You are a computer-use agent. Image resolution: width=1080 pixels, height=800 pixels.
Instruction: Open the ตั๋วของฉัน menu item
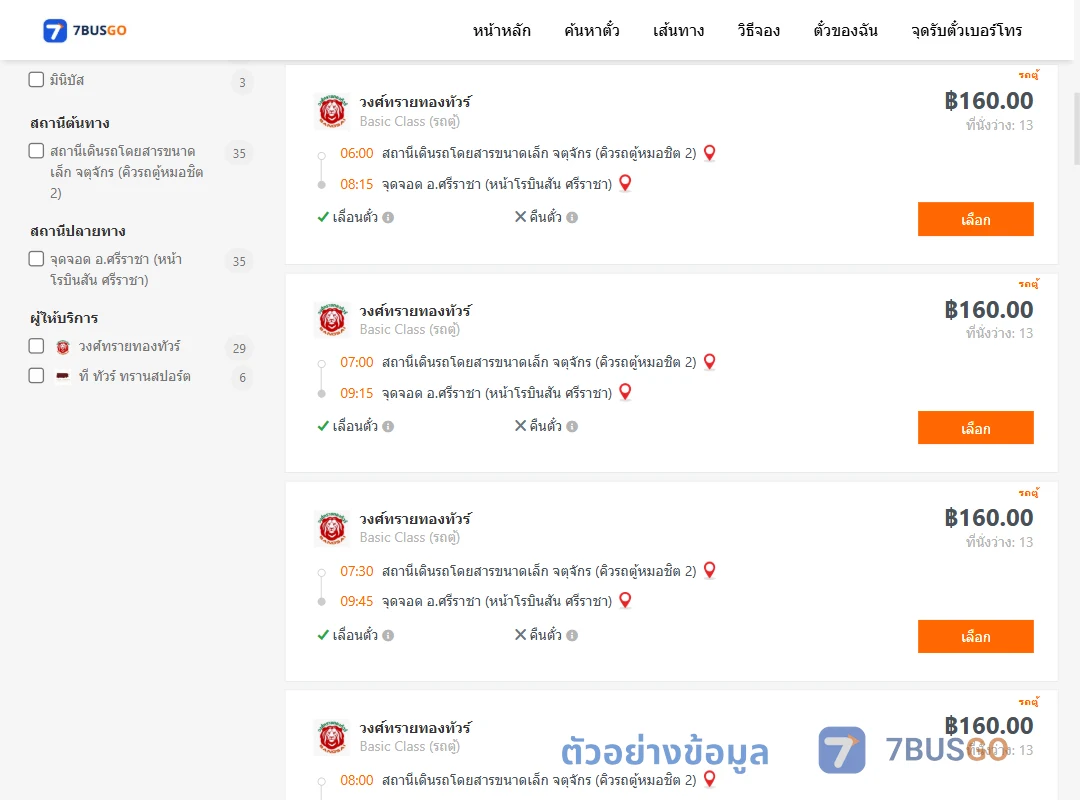point(845,30)
